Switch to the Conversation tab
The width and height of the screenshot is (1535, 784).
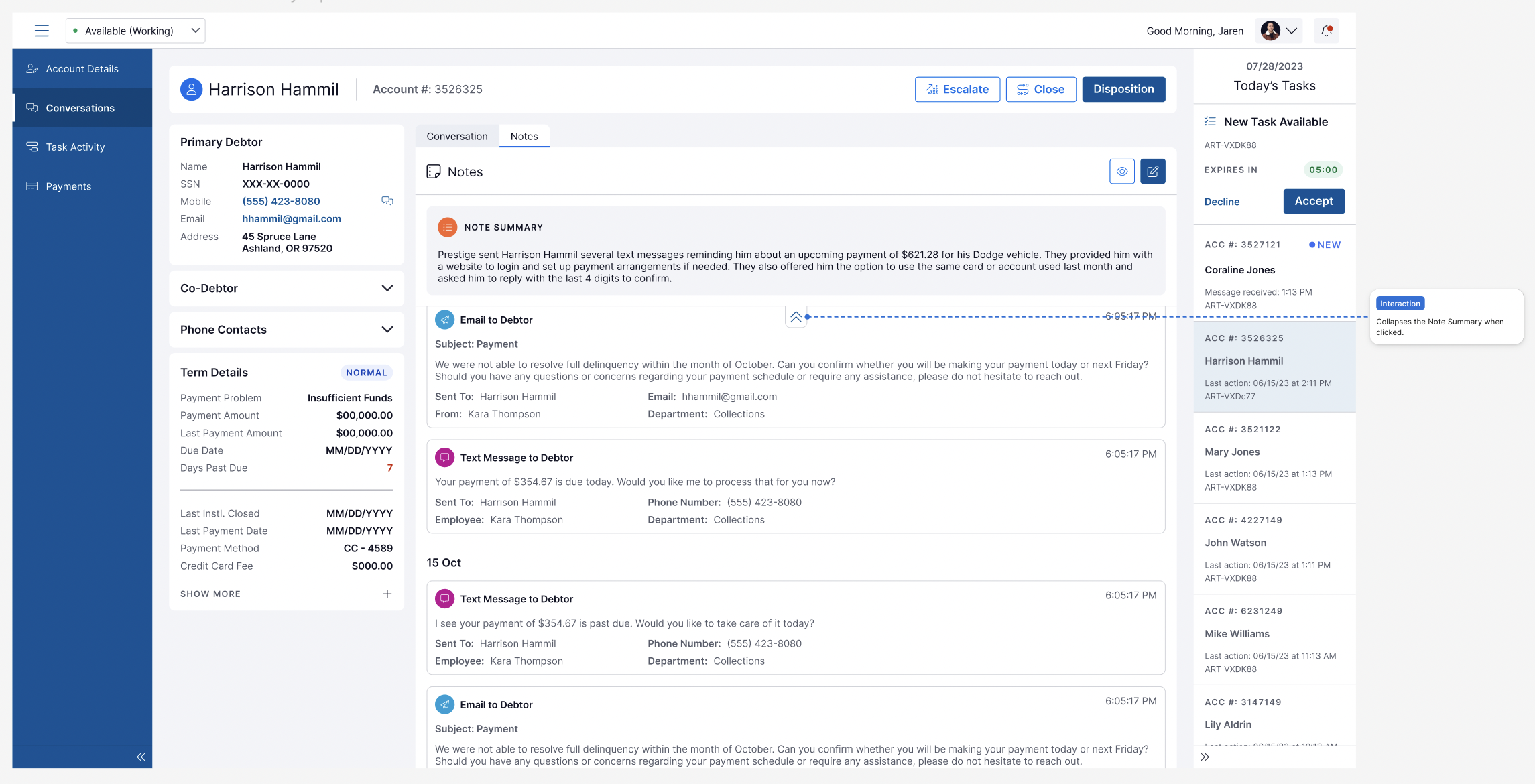pos(457,136)
